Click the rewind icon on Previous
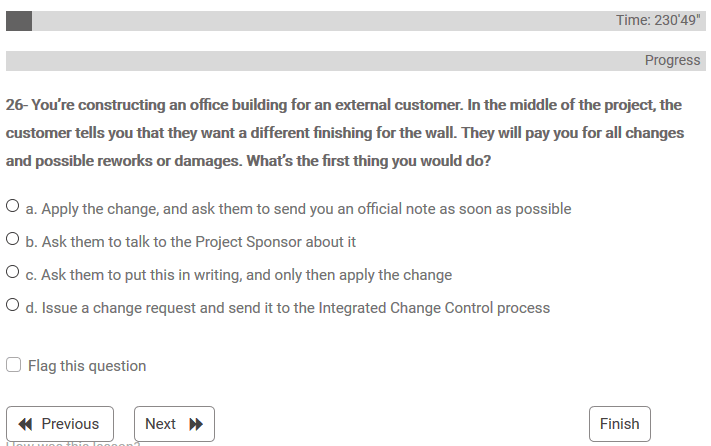 click(x=26, y=424)
